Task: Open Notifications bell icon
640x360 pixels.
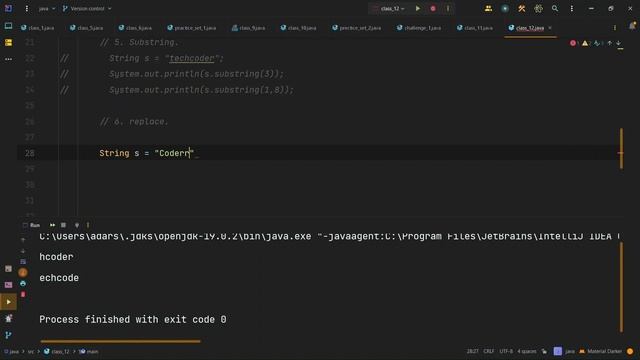Action: click(x=632, y=26)
